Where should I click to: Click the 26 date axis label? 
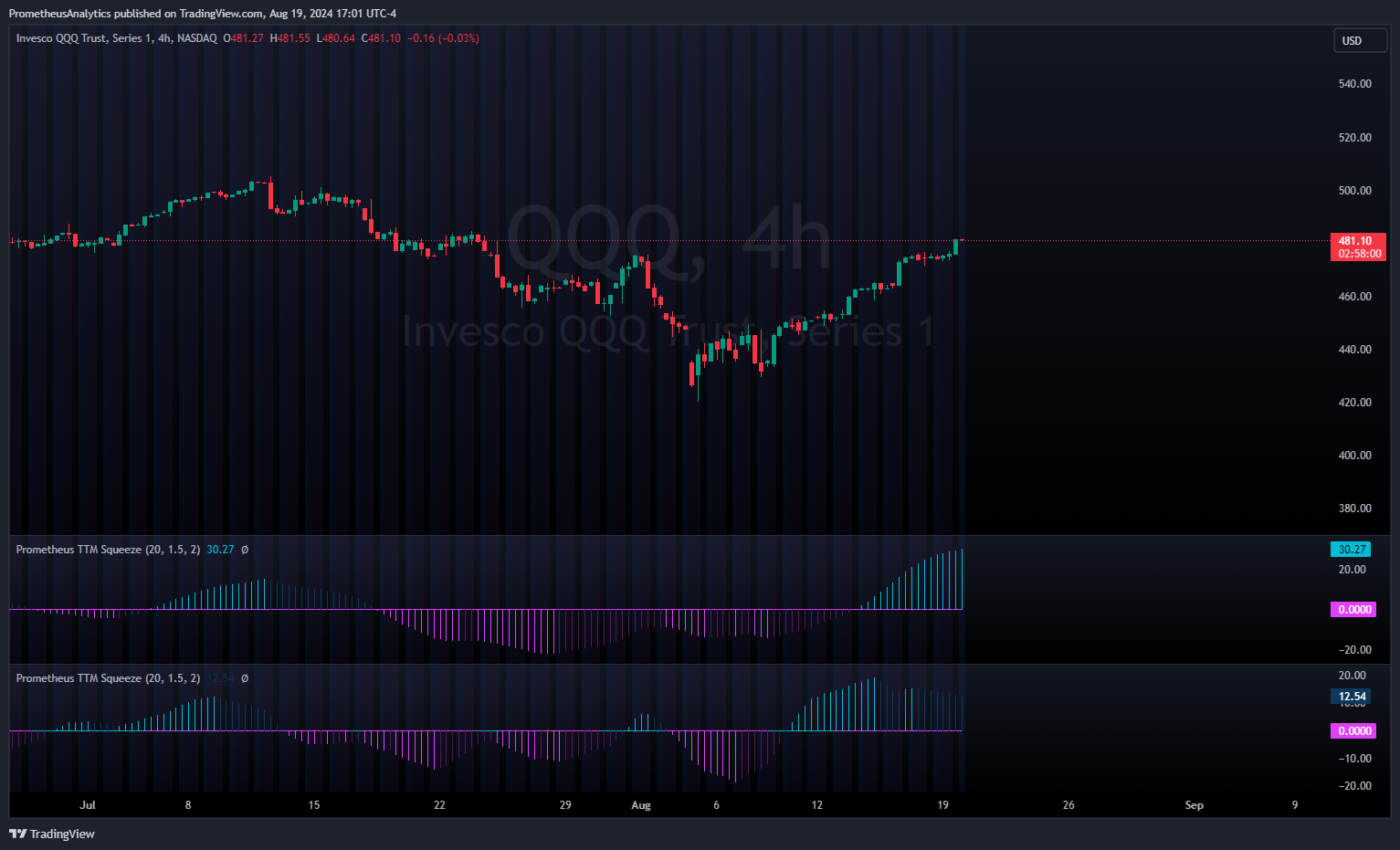pos(1068,805)
